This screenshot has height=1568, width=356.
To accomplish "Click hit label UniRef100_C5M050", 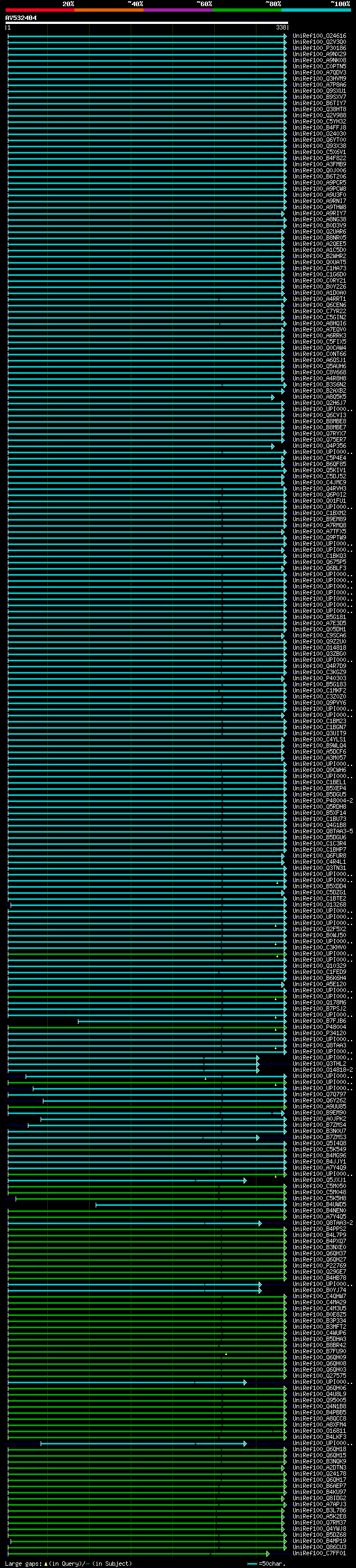I will 319,1186.
